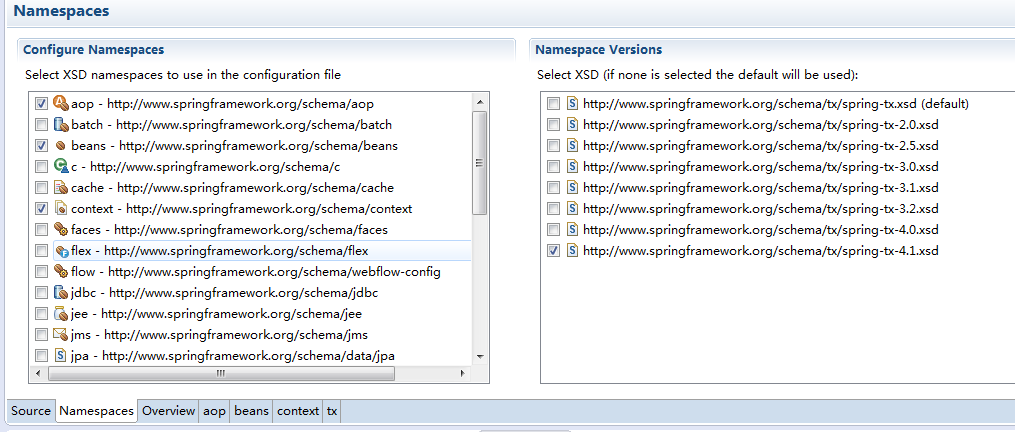Click the vertical scrollbar thumb in namespace list

coord(480,163)
